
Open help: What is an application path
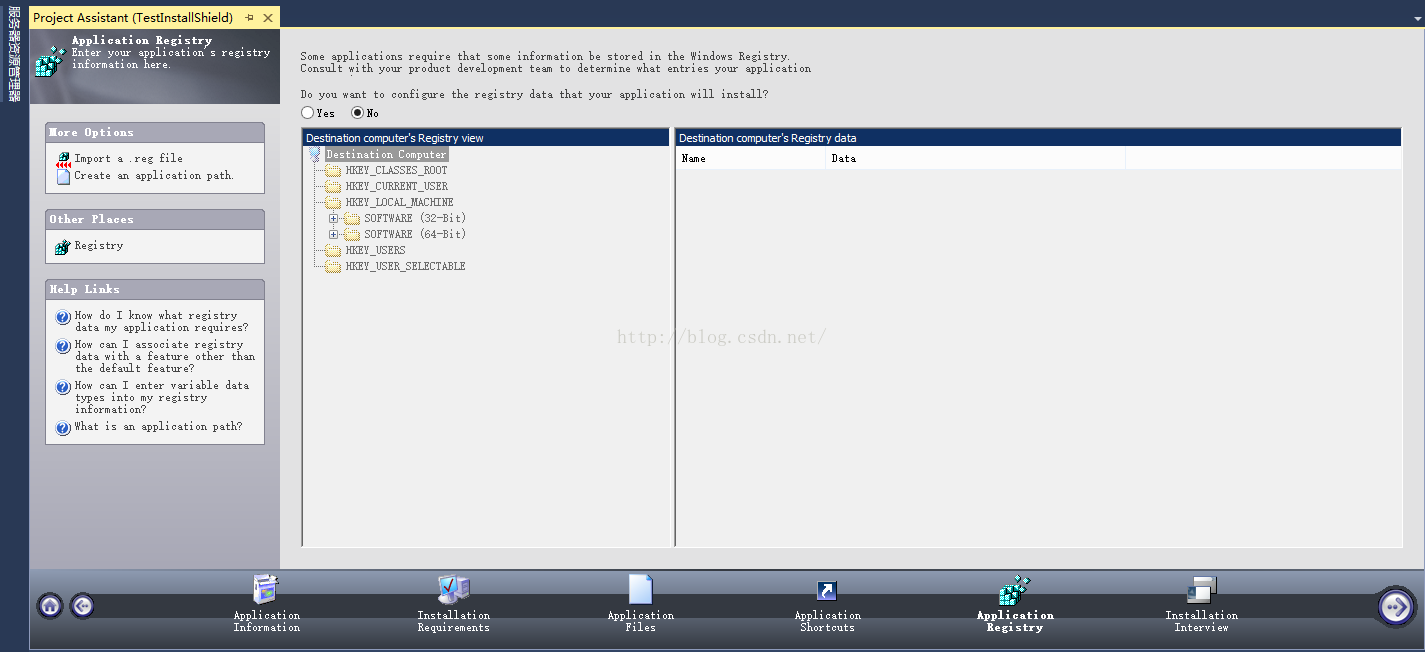(158, 426)
